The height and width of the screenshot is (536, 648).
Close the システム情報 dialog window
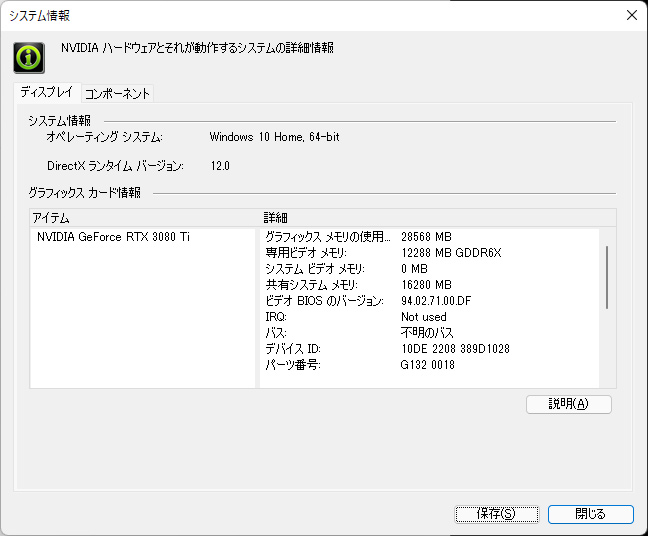(x=631, y=15)
